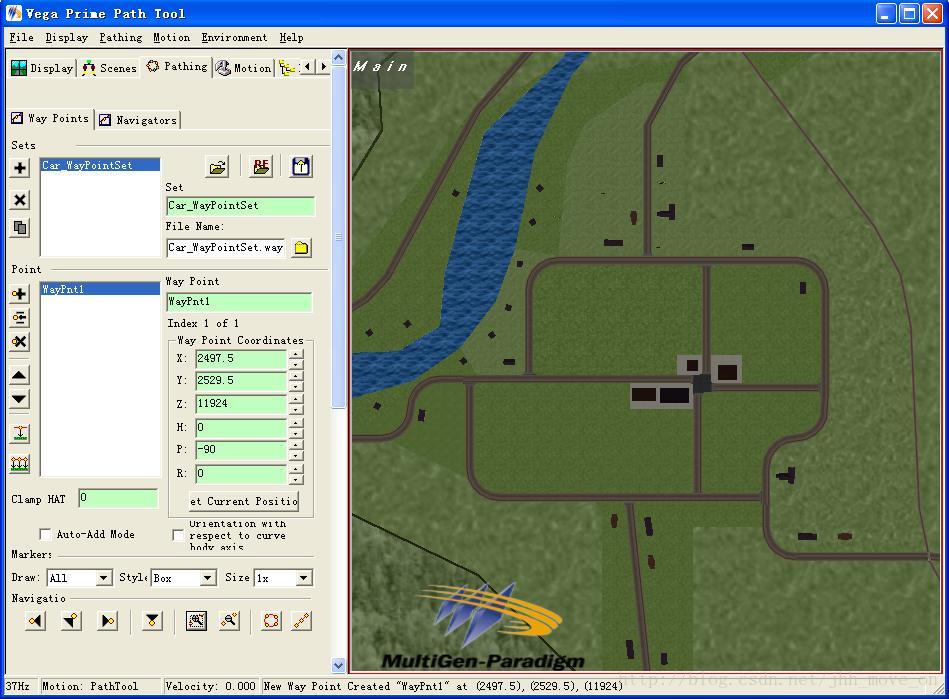Open a way point set file
This screenshot has width=949, height=699.
click(217, 166)
